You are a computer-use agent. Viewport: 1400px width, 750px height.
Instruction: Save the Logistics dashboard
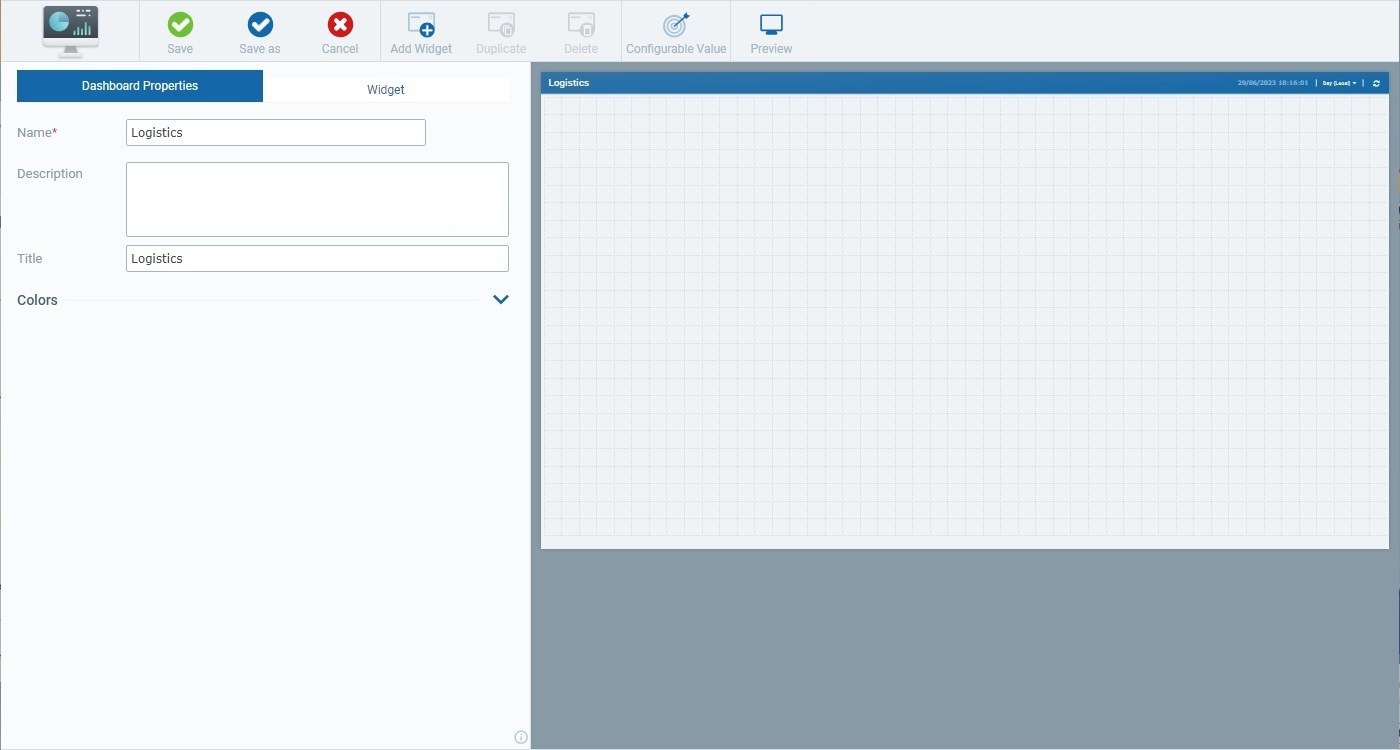(x=180, y=30)
